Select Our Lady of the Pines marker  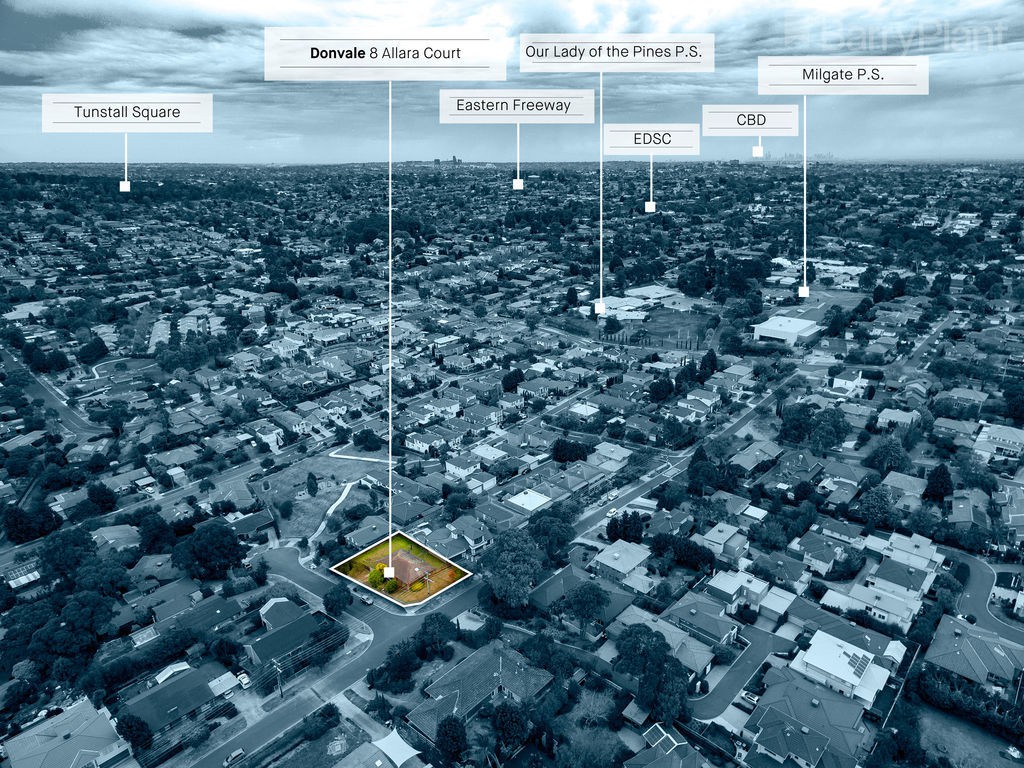tap(600, 308)
